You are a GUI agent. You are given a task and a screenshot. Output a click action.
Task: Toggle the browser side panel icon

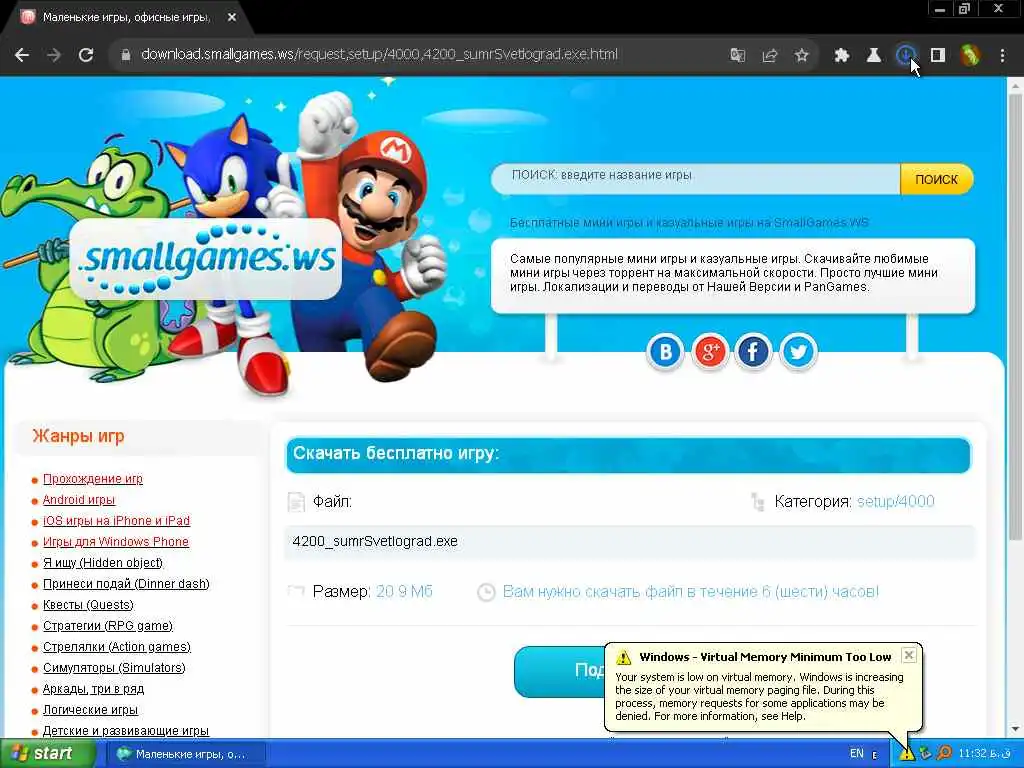point(938,56)
